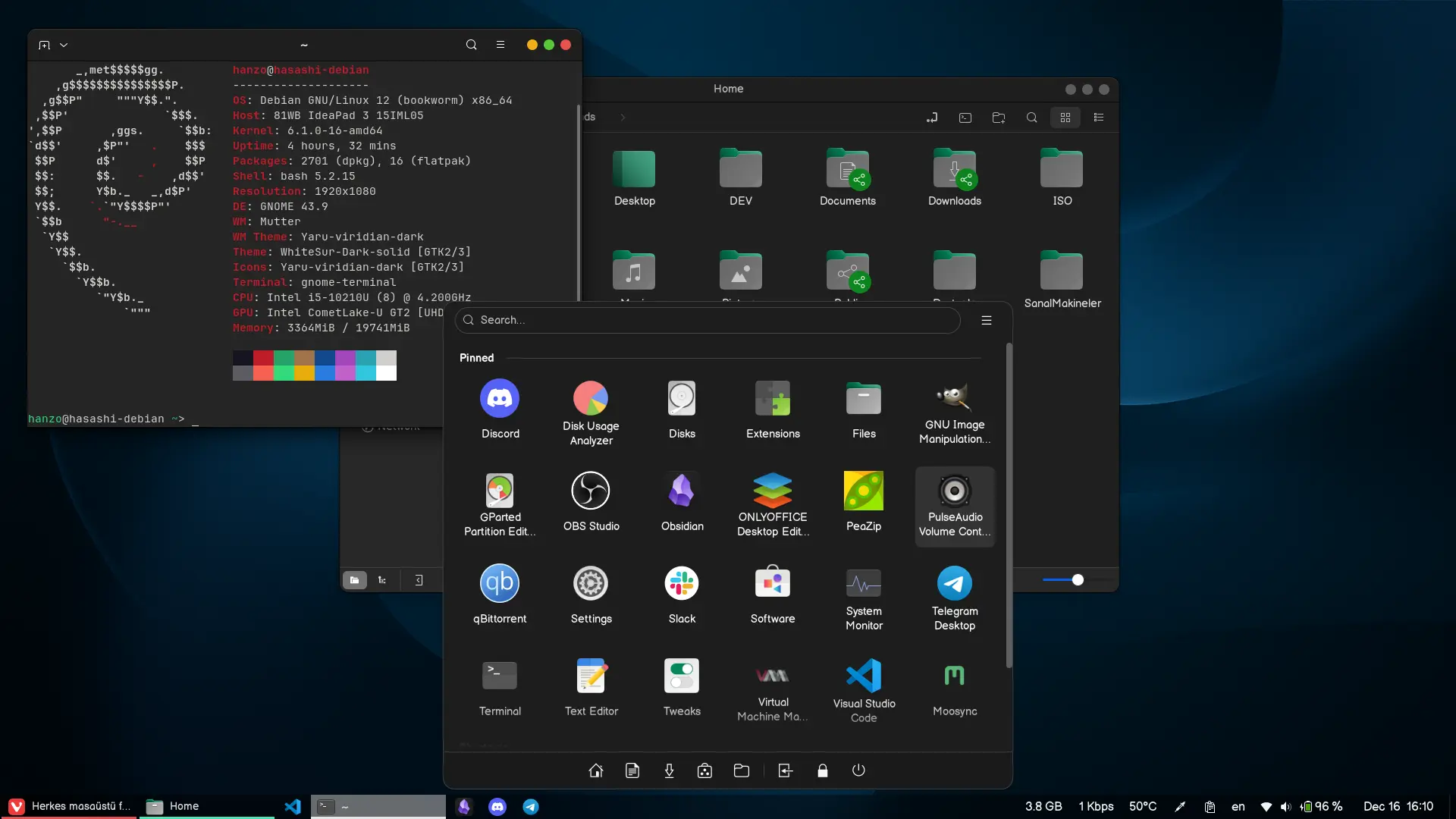
Task: Select the Documents folder in Home window
Action: (x=848, y=177)
